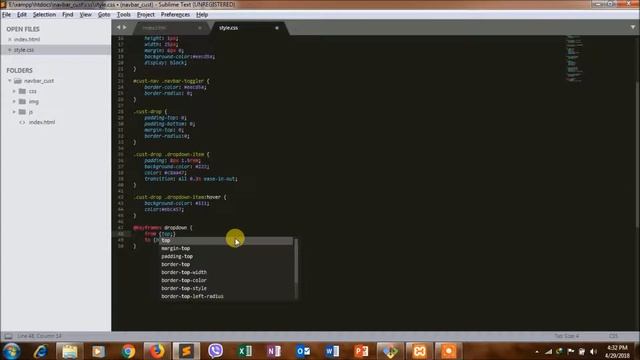Choose 'top' autocomplete suggestion
The image size is (640, 360).
226,241
